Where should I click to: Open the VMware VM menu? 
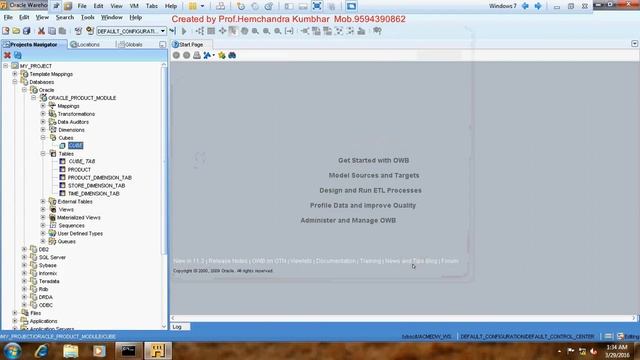pyautogui.click(x=134, y=6)
